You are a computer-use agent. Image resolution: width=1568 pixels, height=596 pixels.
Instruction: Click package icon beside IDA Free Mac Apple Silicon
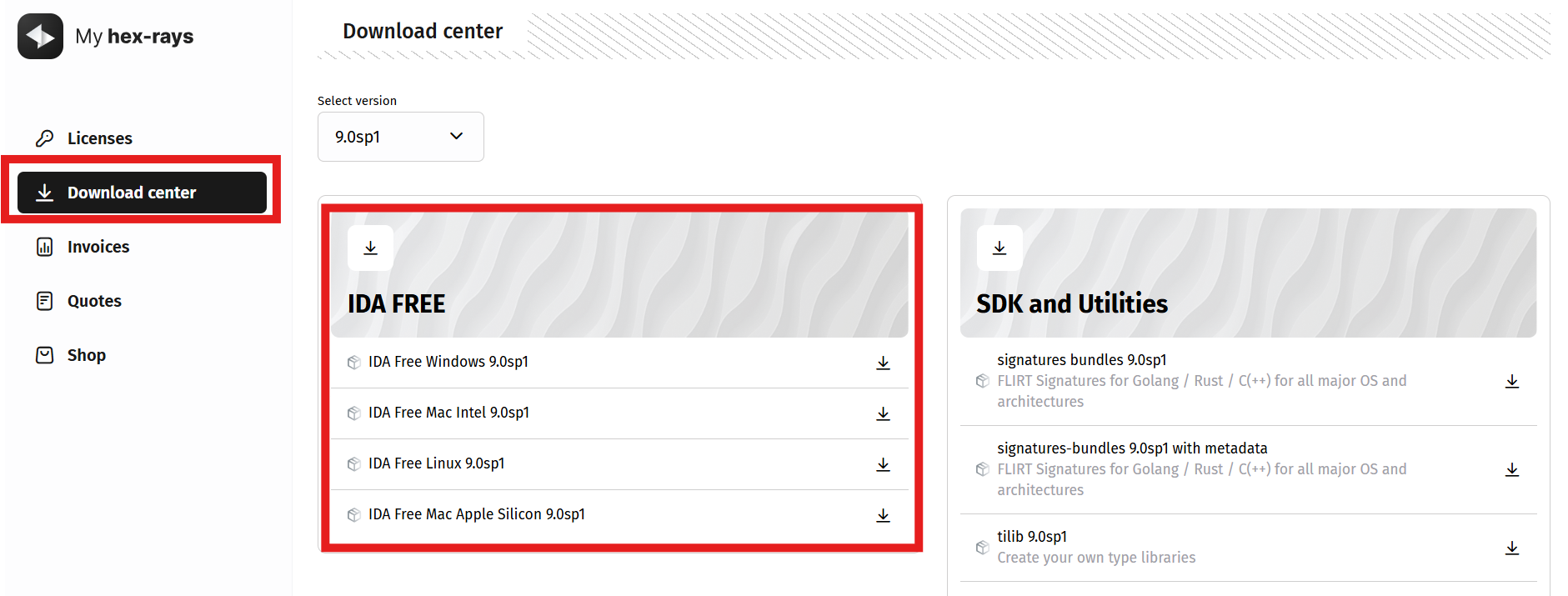pos(354,515)
